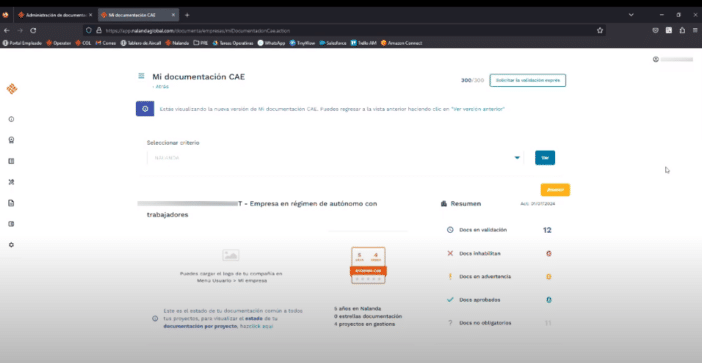The height and width of the screenshot is (363, 702).
Task: Open the WhatsApp bookmark in bookmarks bar
Action: [x=271, y=43]
